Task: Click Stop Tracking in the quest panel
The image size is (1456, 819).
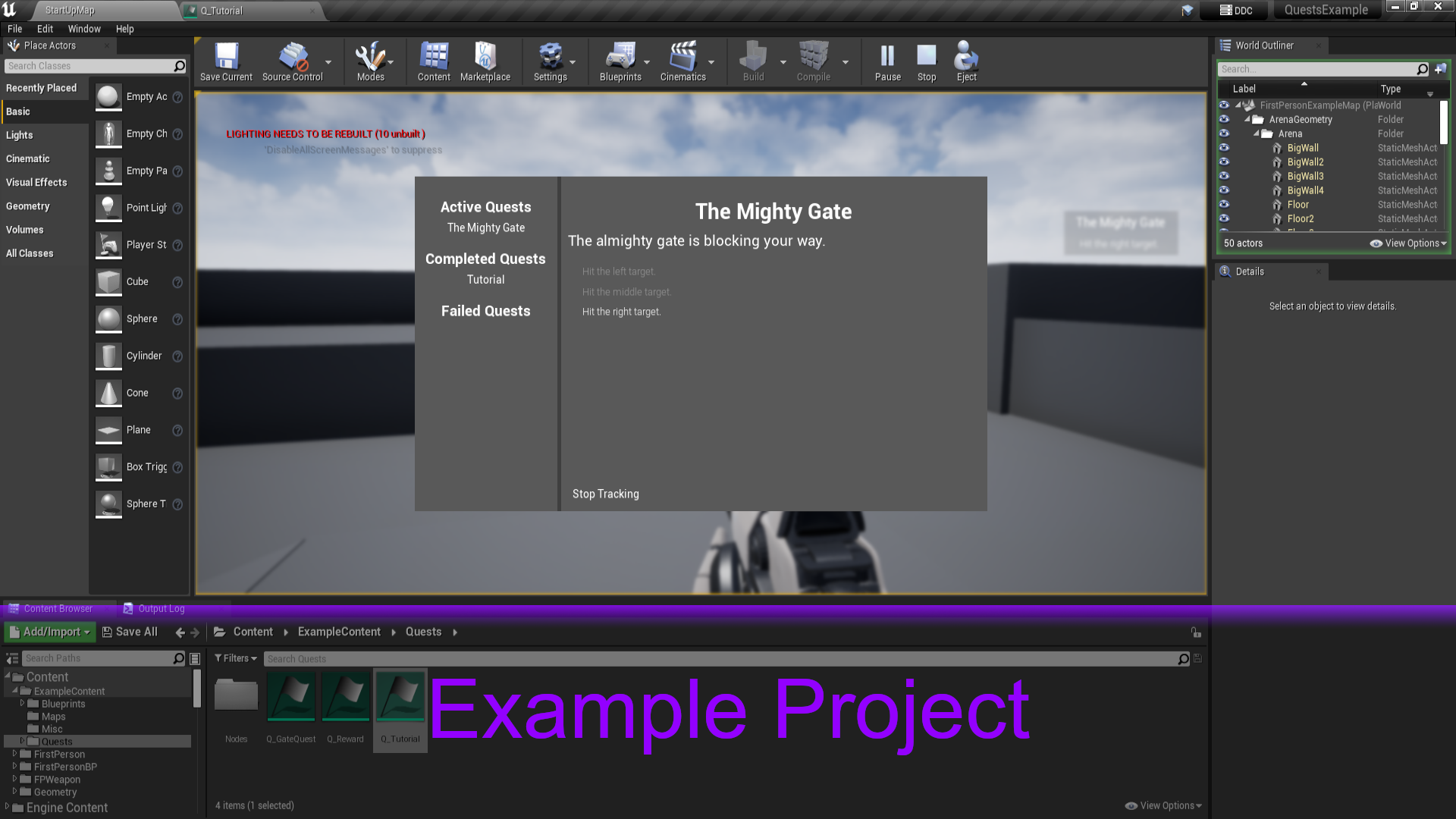Action: tap(605, 494)
